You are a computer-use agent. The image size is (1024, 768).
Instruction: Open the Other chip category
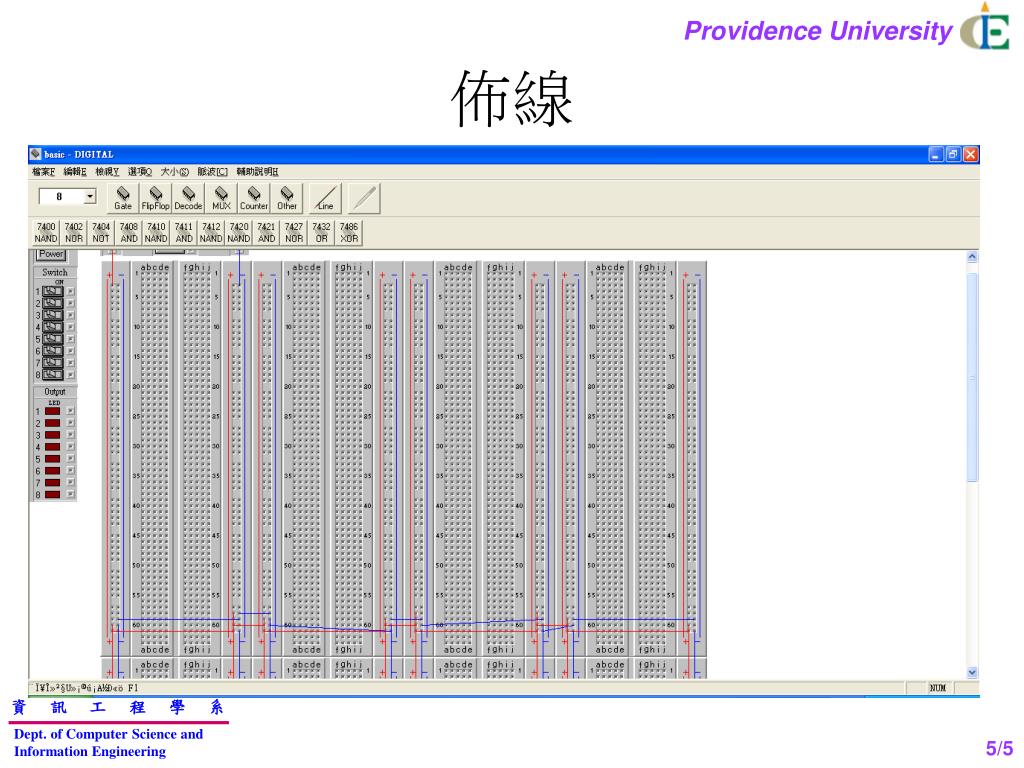(287, 198)
